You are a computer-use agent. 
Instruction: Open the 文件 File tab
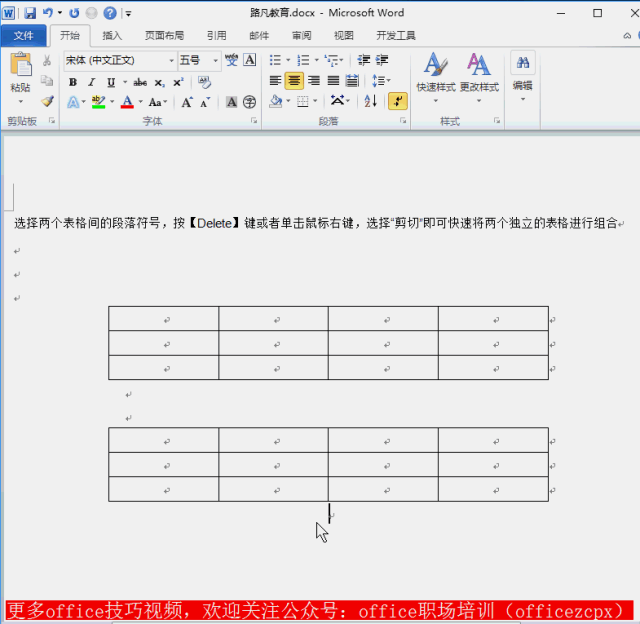coord(23,36)
